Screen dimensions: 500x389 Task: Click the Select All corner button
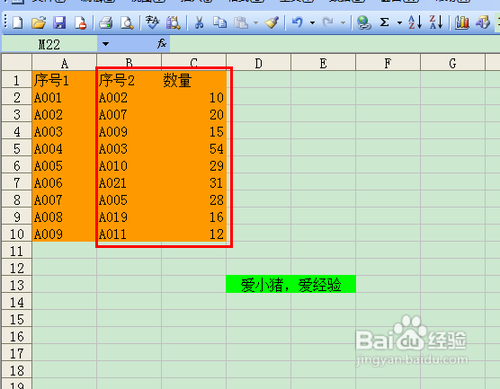[x=17, y=63]
